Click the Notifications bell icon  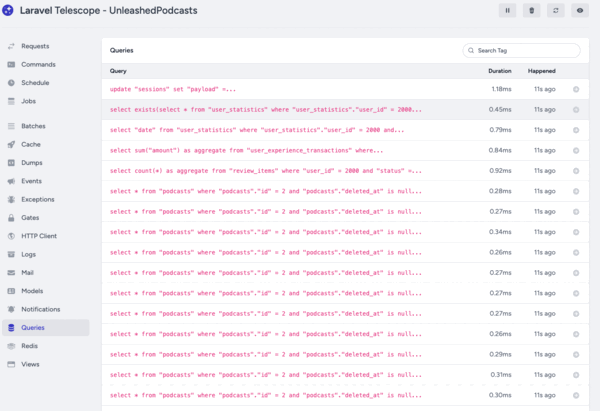click(x=11, y=309)
